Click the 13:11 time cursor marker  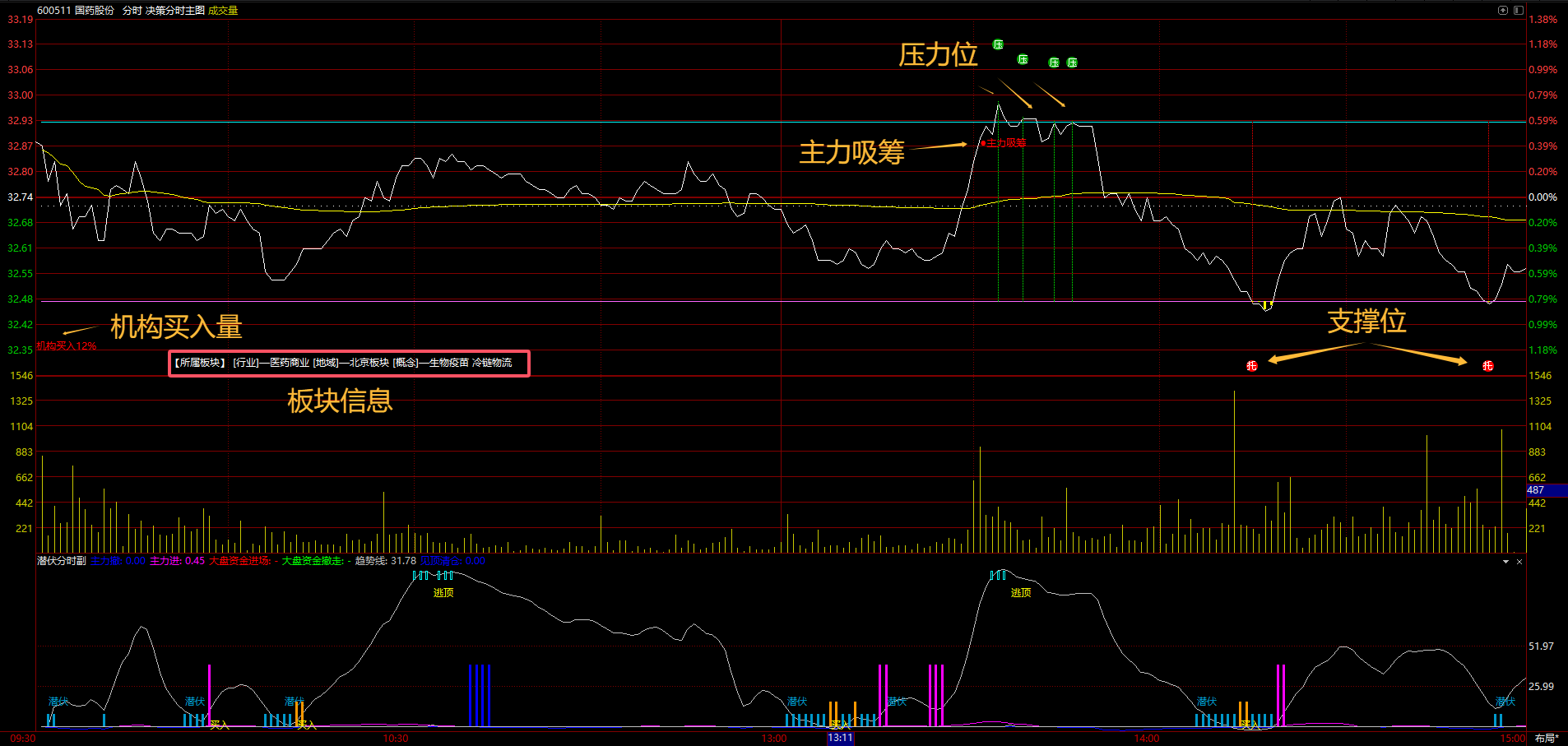pos(840,739)
